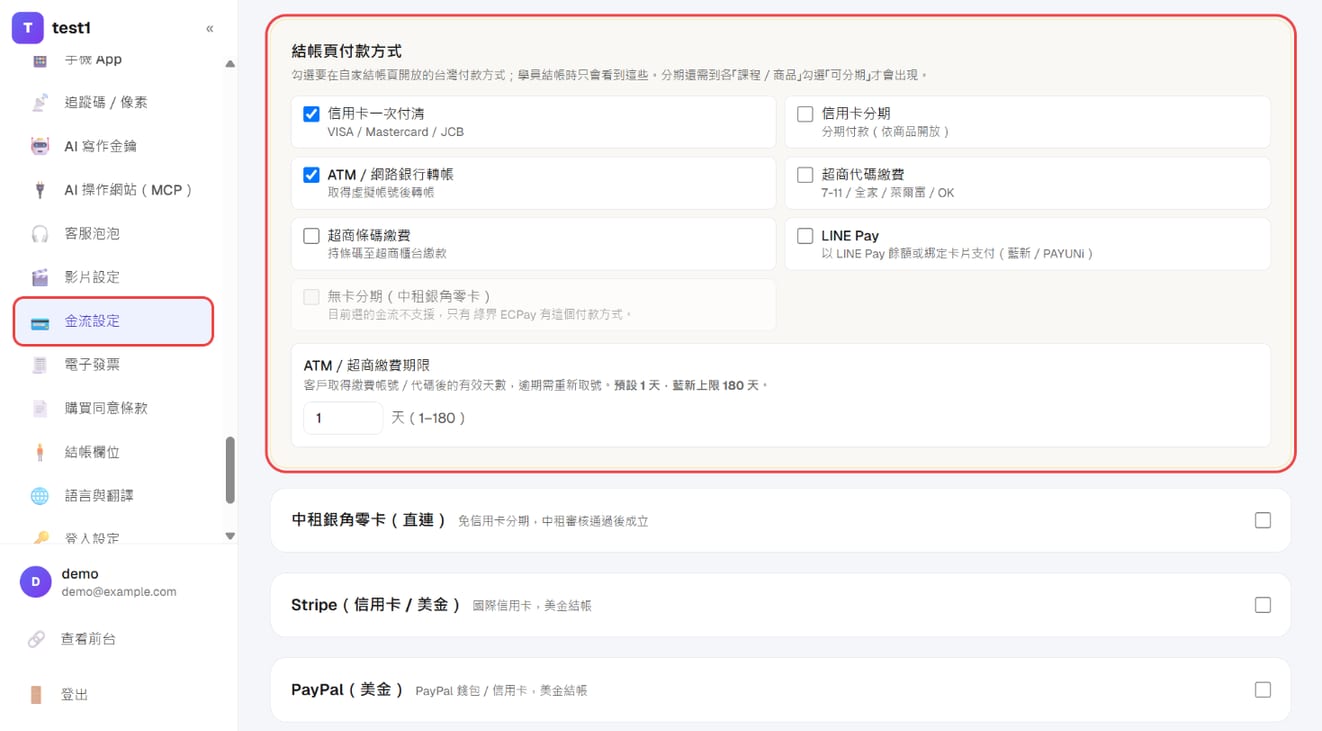
Task: Click the video settings clapperboard icon
Action: (x=40, y=277)
